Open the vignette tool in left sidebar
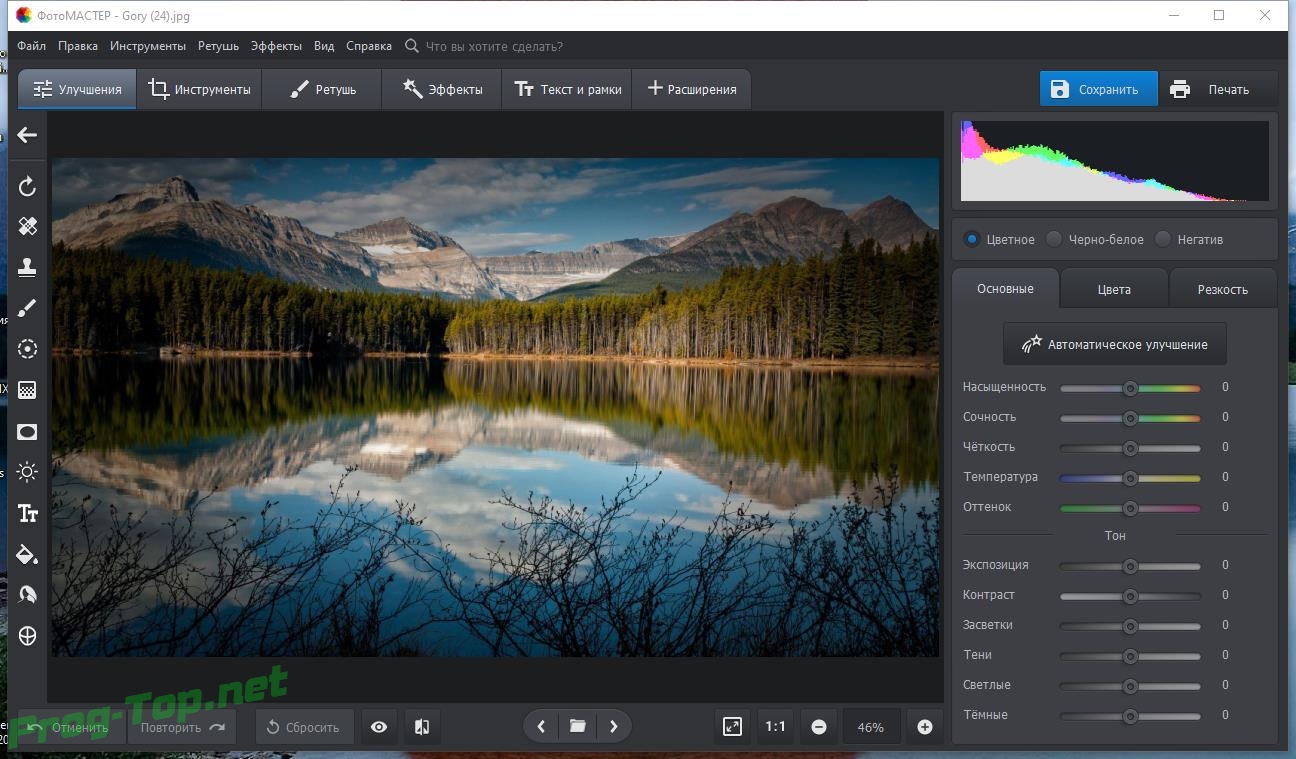This screenshot has height=759, width=1296. (28, 432)
